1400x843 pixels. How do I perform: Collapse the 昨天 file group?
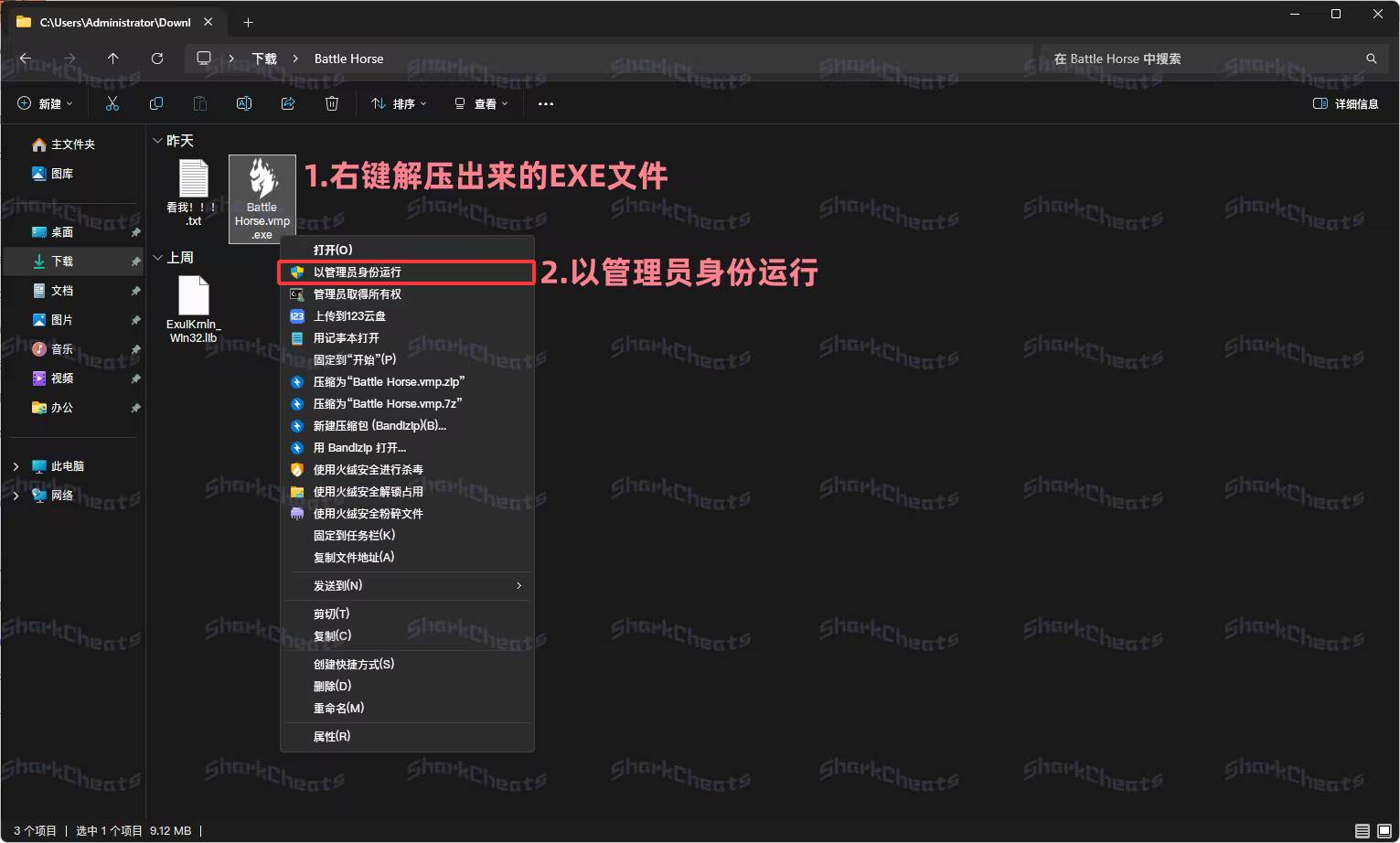pyautogui.click(x=157, y=141)
